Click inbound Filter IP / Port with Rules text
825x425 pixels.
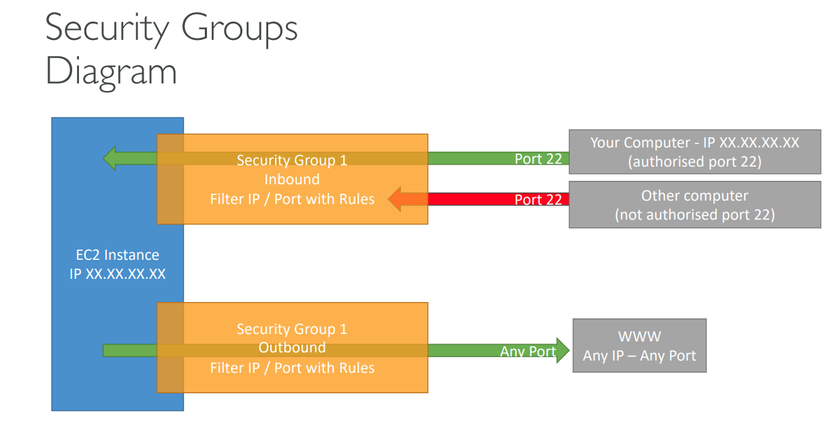[x=292, y=199]
